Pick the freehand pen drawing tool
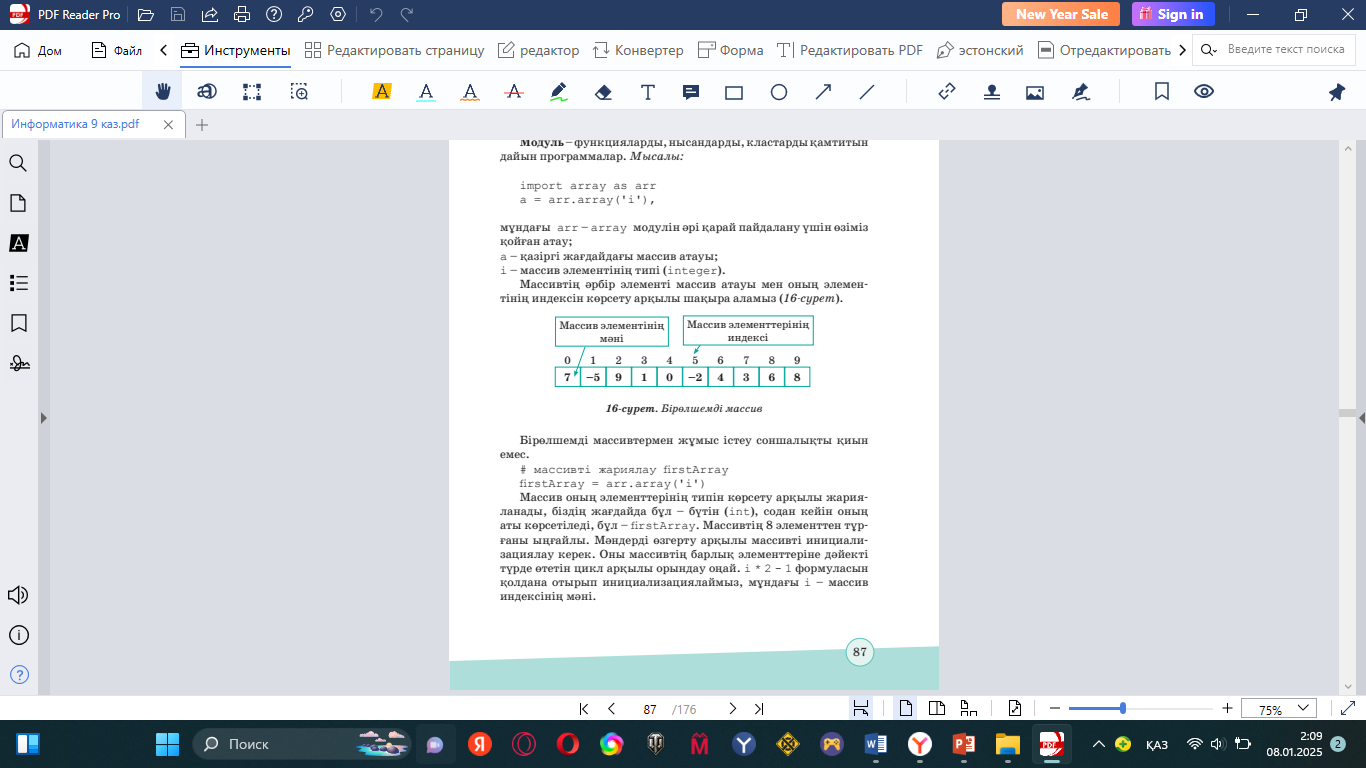 click(x=559, y=92)
